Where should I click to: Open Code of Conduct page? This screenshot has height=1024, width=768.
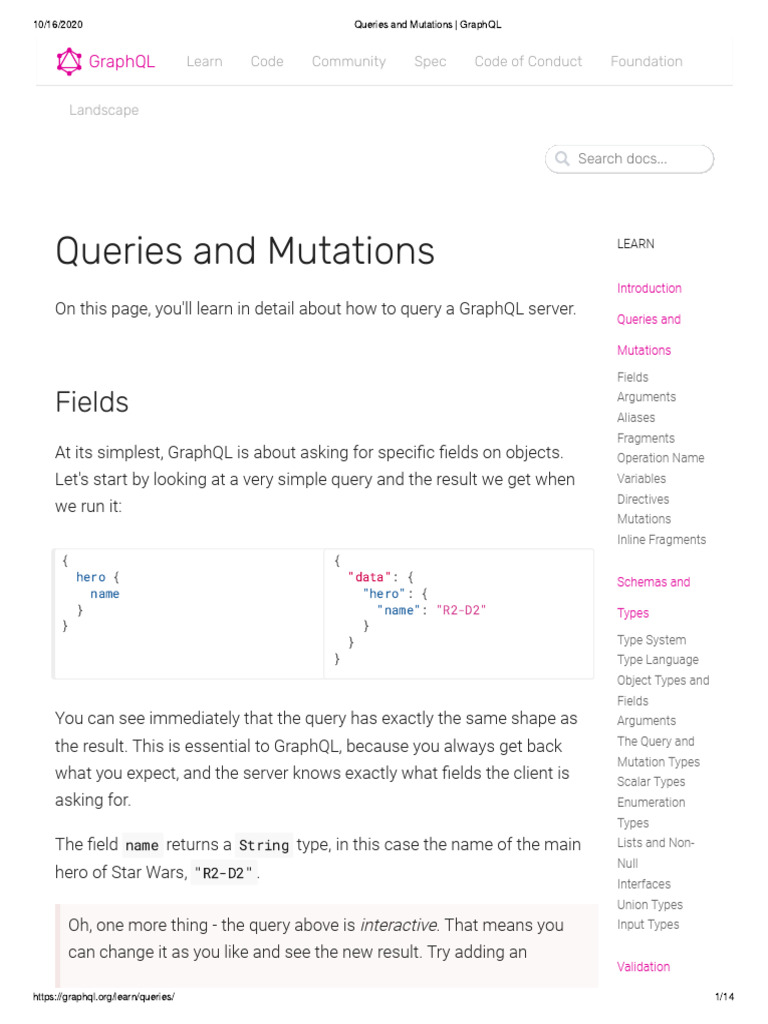(x=528, y=62)
